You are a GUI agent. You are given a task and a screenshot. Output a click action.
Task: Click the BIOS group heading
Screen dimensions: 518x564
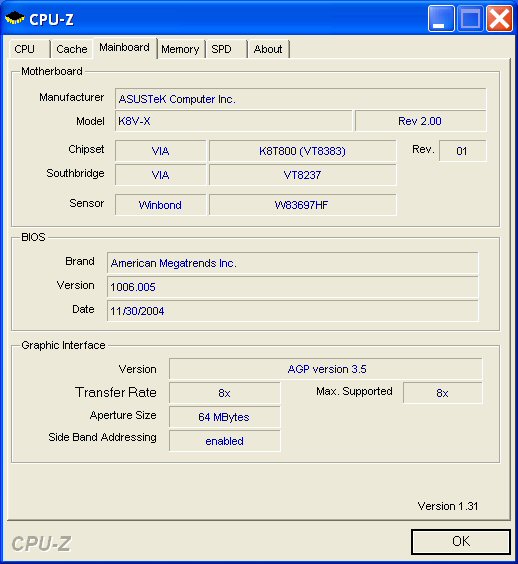click(33, 237)
